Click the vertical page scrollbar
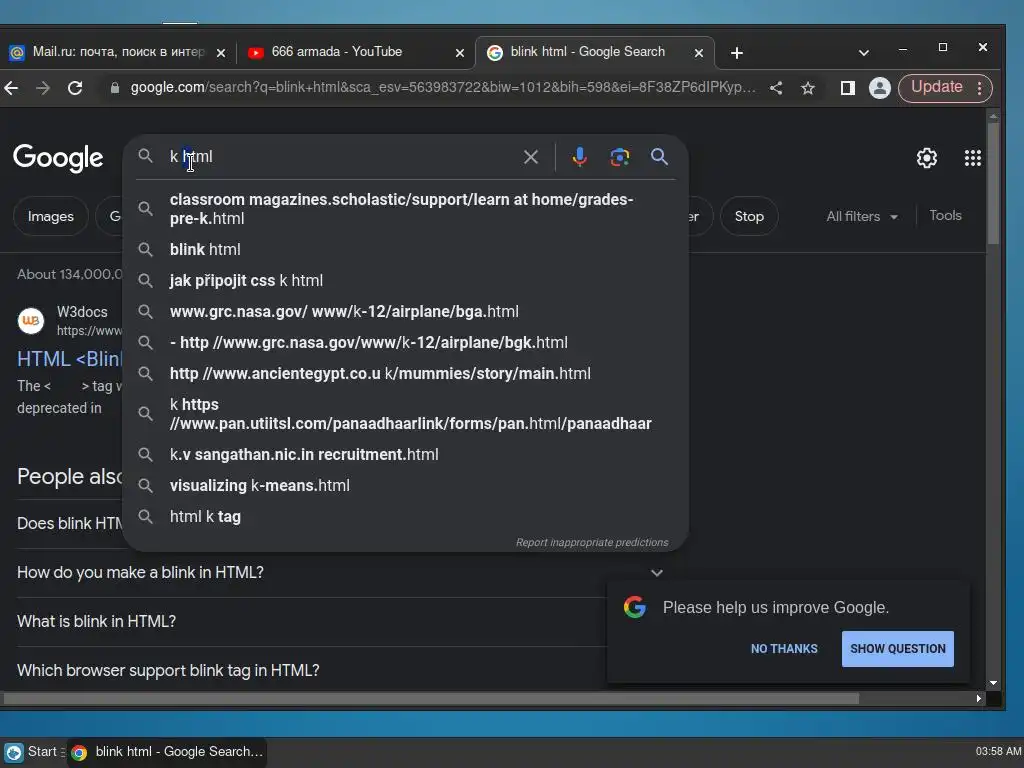Screen dimensions: 1024x768 click(x=993, y=183)
